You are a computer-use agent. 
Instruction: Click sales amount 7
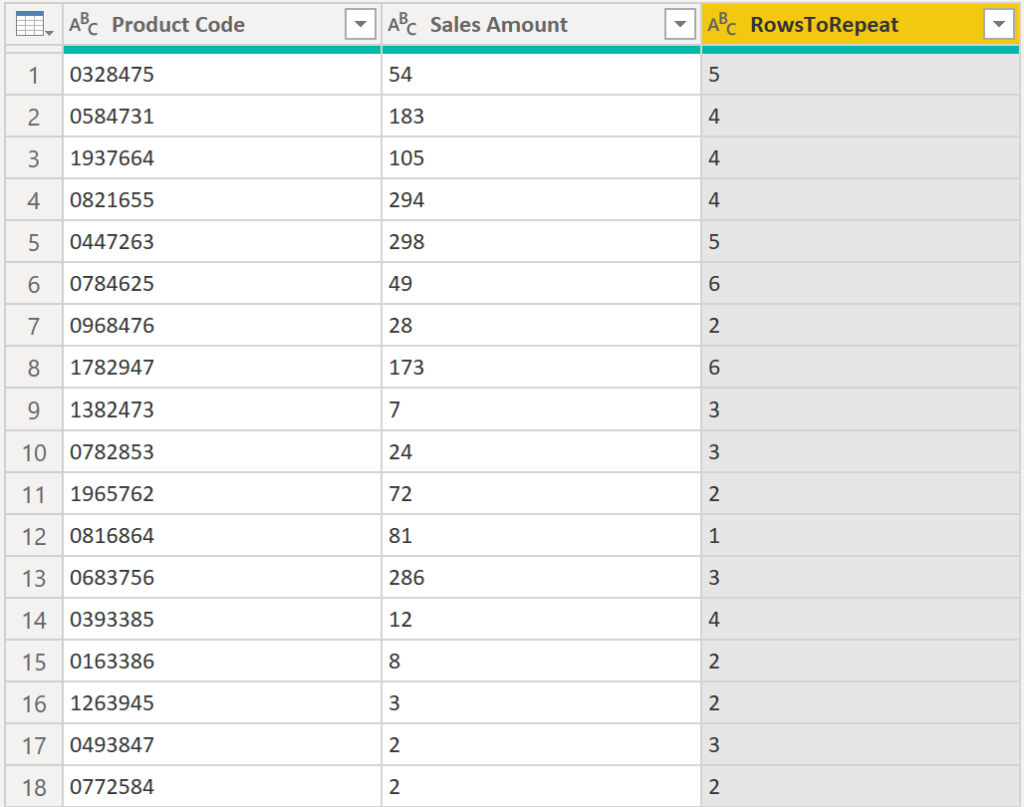[394, 409]
